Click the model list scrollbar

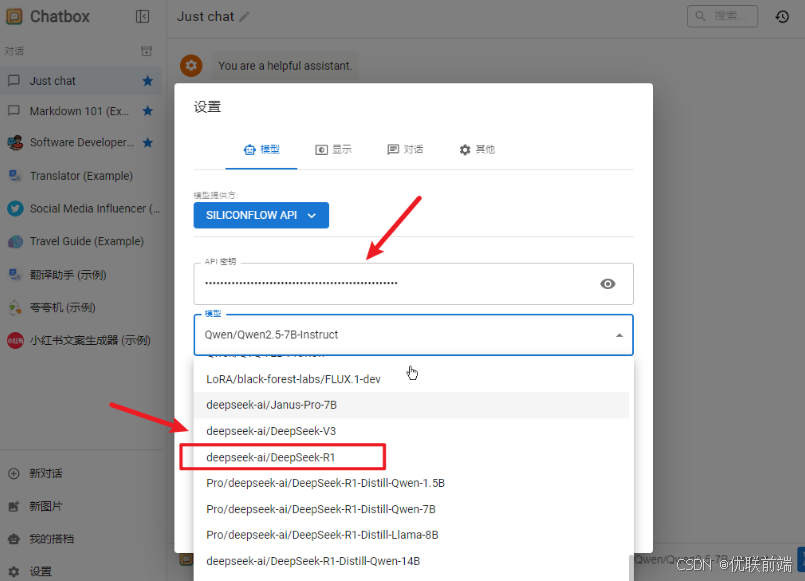[x=631, y=568]
